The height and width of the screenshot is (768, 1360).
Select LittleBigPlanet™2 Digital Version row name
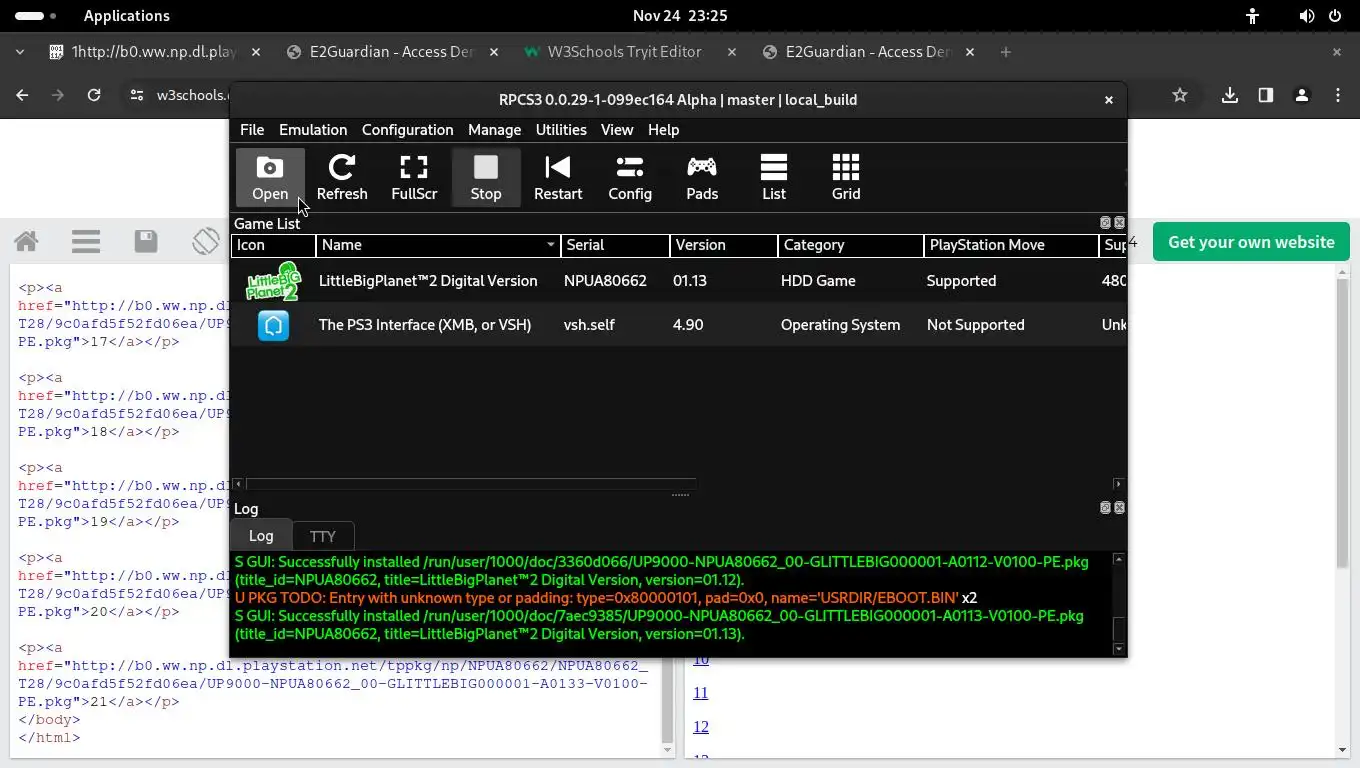tap(428, 281)
